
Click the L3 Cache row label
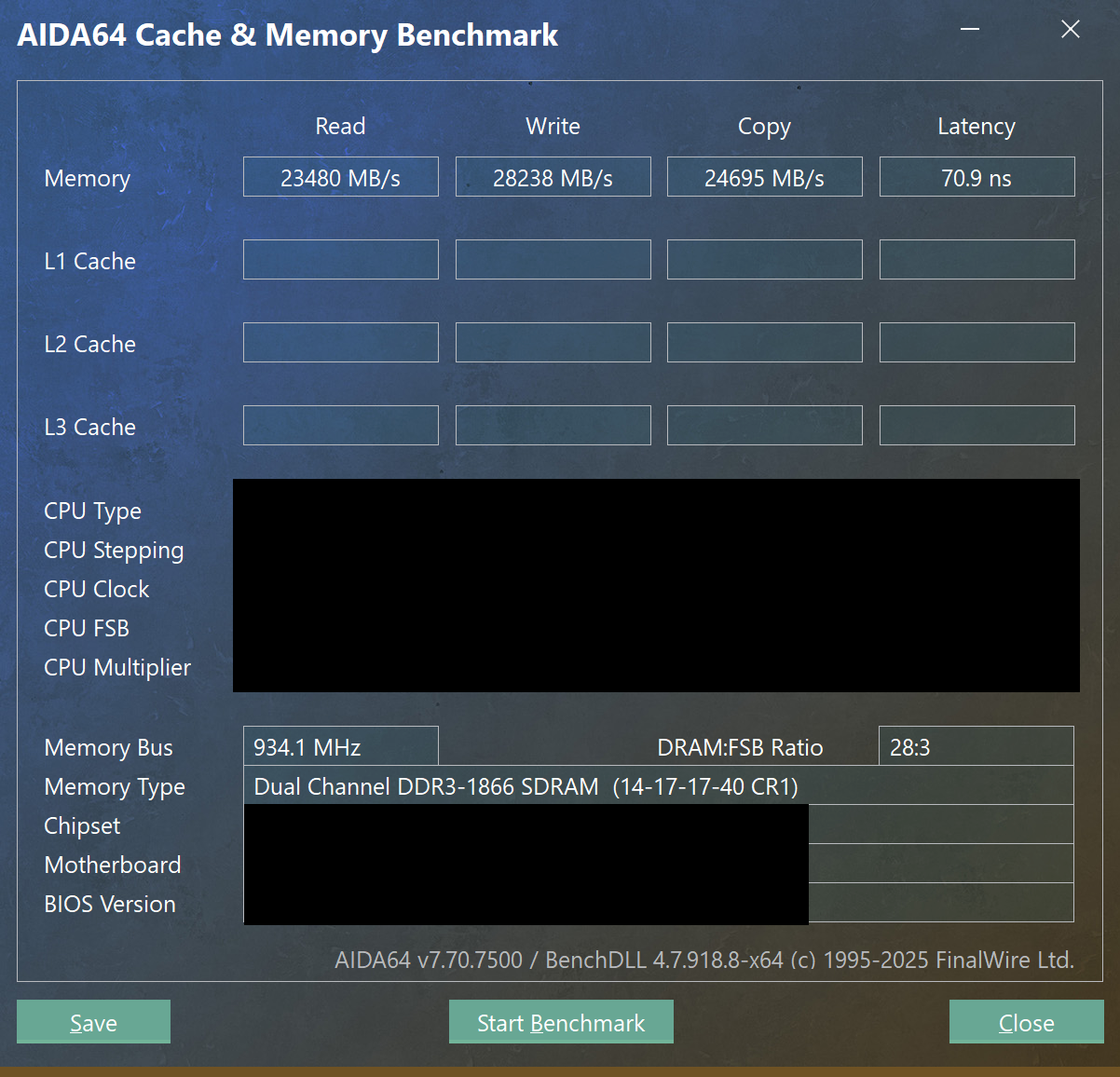coord(90,427)
